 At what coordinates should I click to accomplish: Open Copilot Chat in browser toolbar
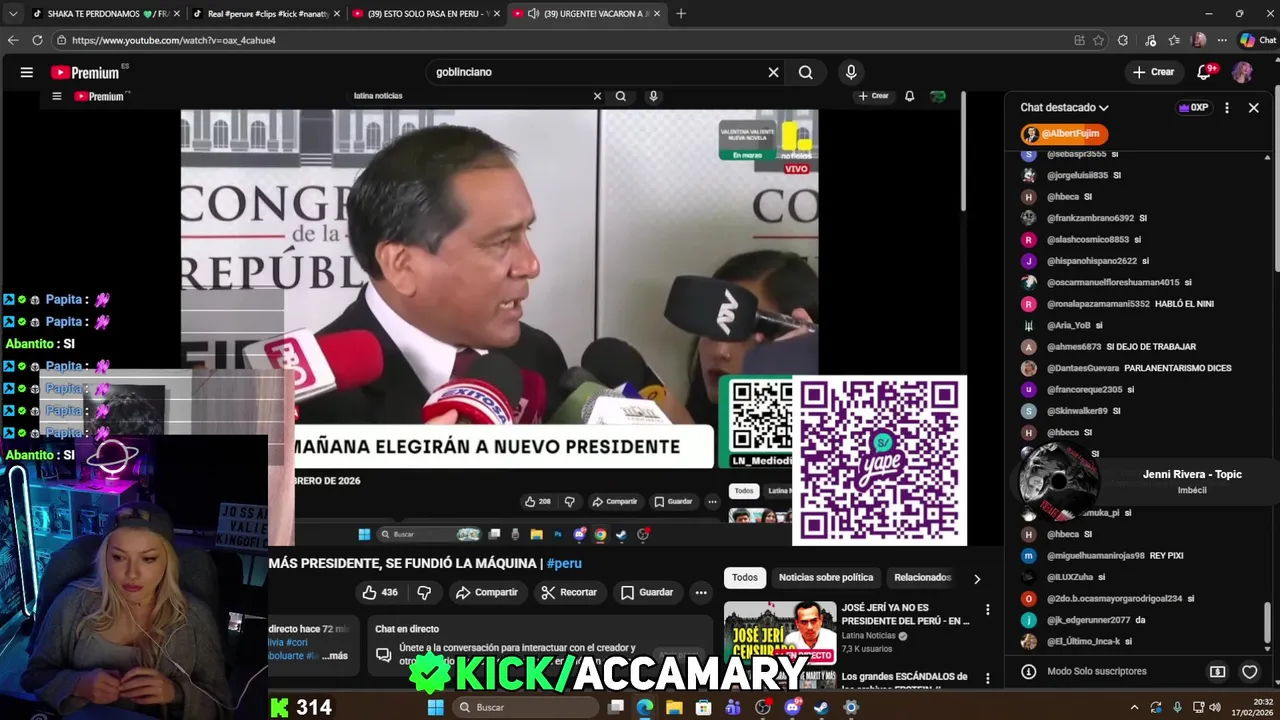click(x=1258, y=40)
